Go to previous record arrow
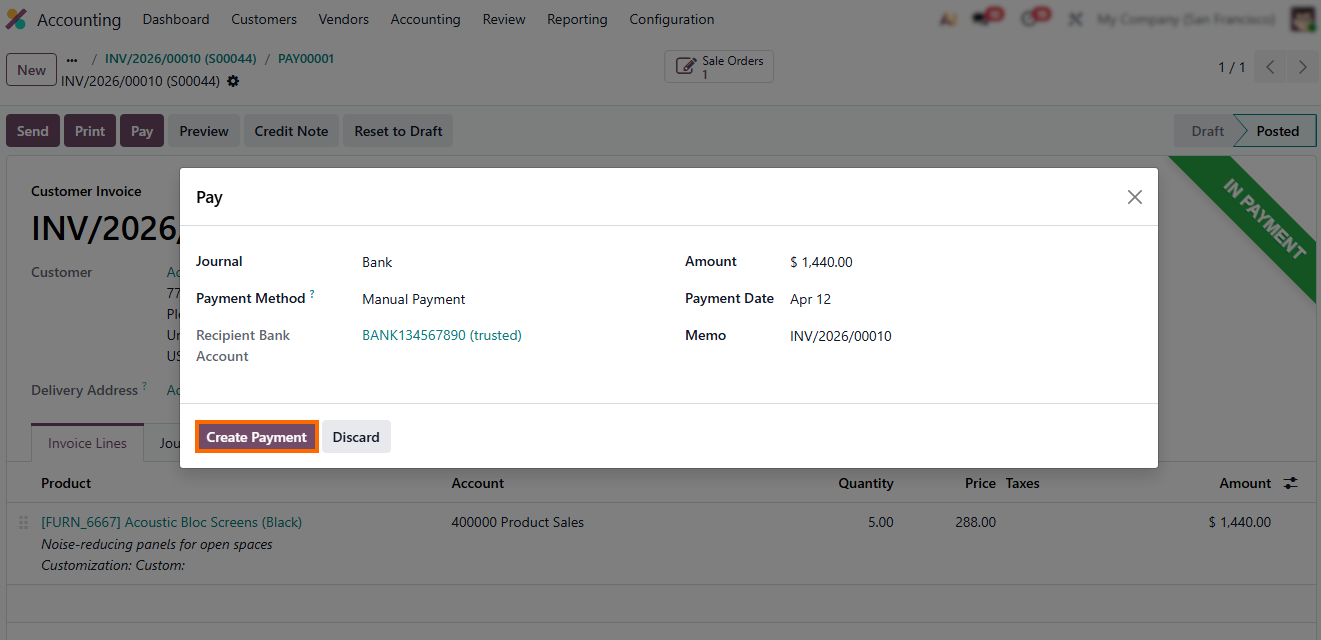 coord(1270,67)
